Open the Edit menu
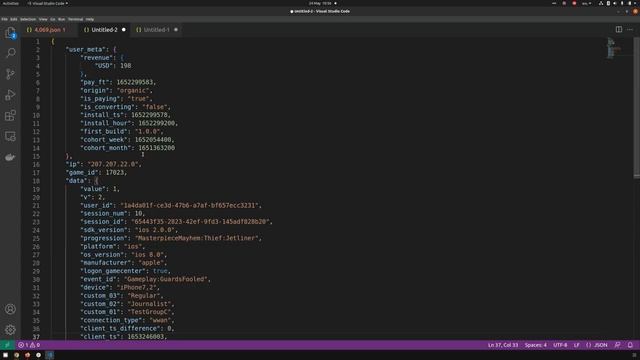 [x=13, y=19]
